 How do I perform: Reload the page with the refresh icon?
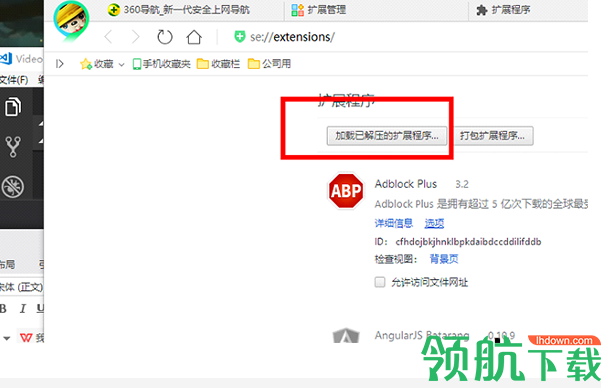click(x=165, y=37)
